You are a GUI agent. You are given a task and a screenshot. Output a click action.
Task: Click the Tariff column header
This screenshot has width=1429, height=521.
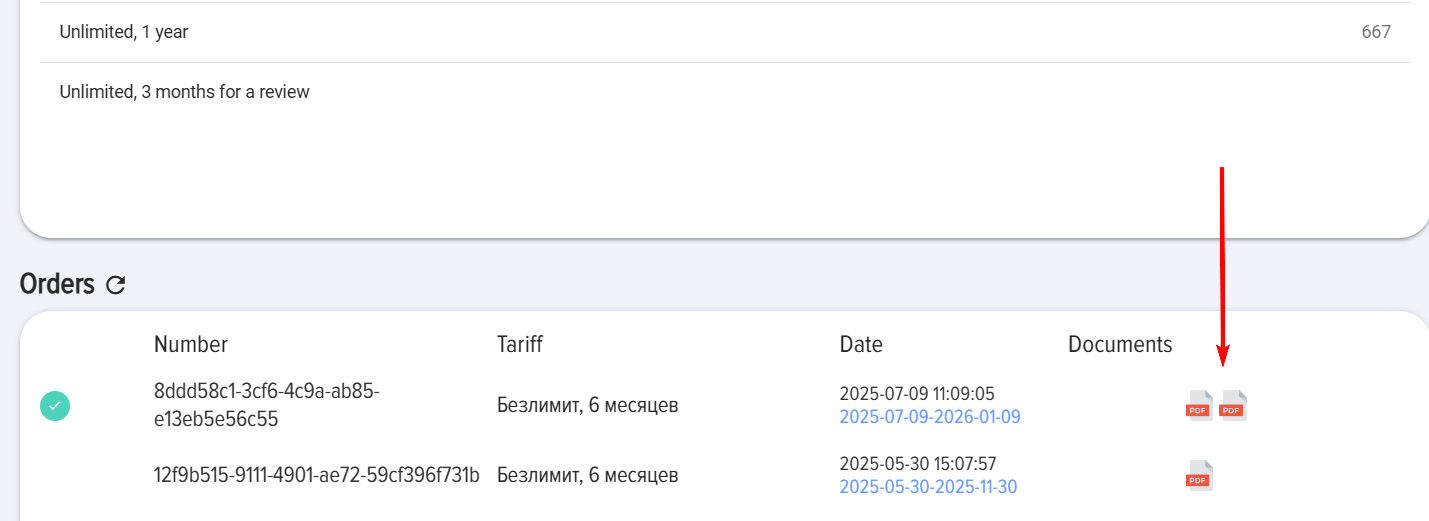tap(520, 345)
